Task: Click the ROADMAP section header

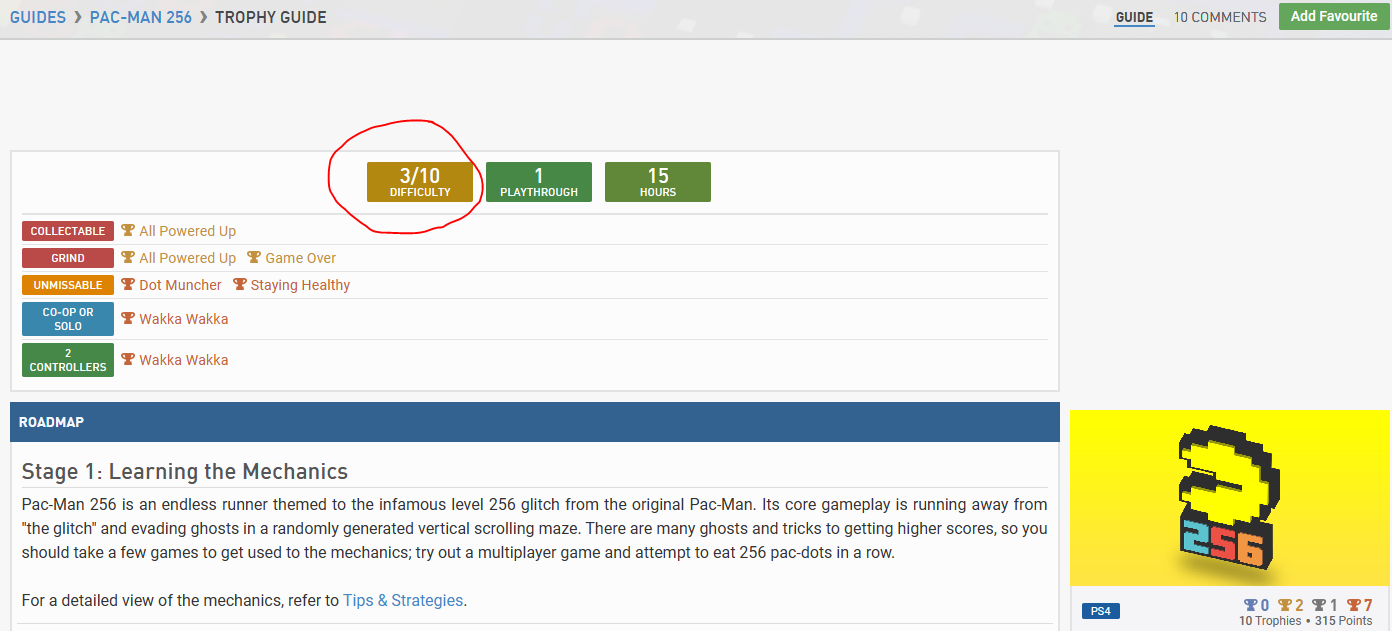Action: click(535, 422)
